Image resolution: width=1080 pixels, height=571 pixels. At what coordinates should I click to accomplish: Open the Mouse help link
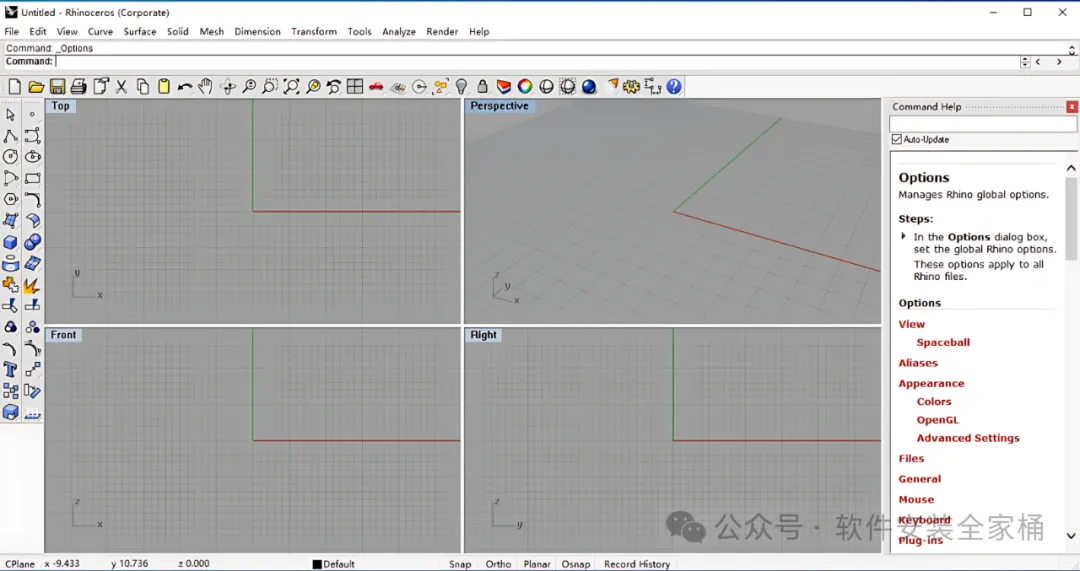916,499
